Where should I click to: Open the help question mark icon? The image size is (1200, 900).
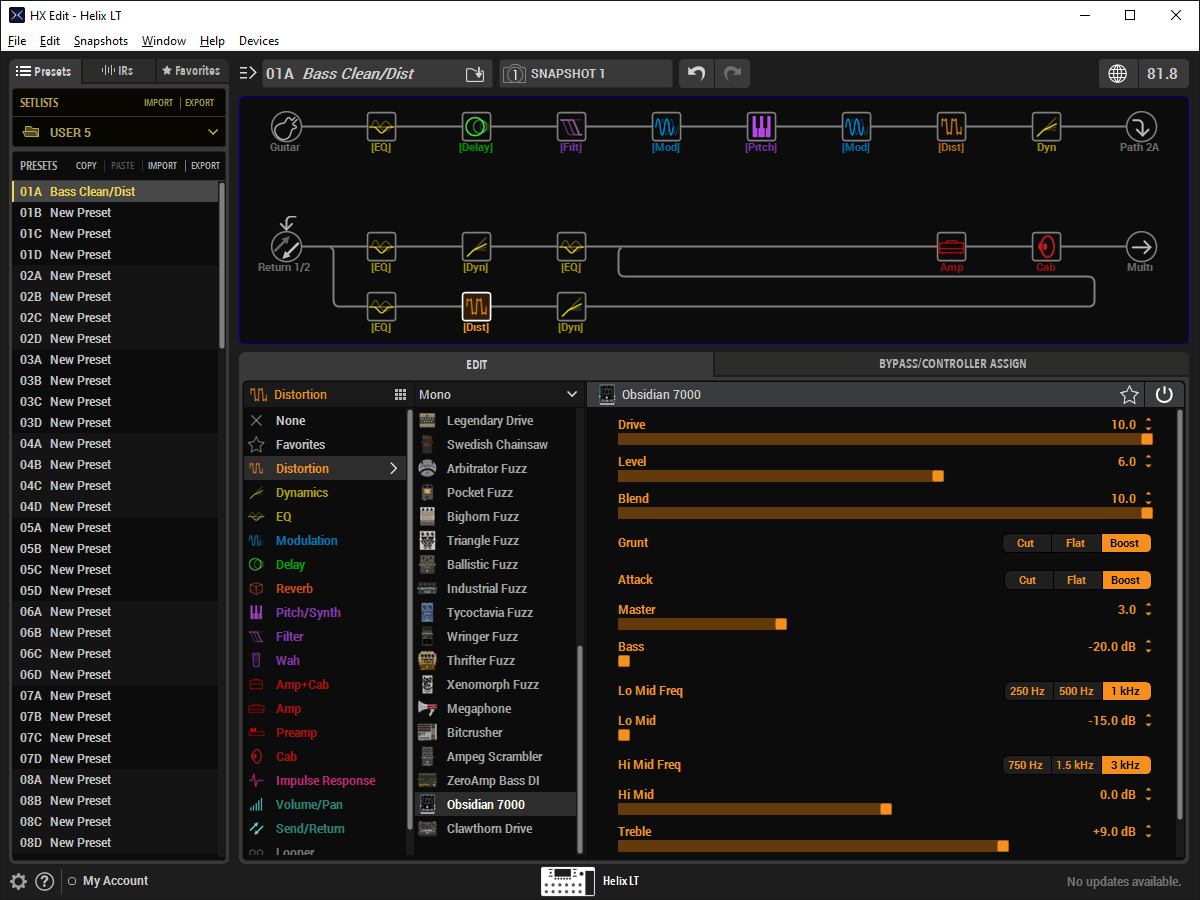pos(44,881)
